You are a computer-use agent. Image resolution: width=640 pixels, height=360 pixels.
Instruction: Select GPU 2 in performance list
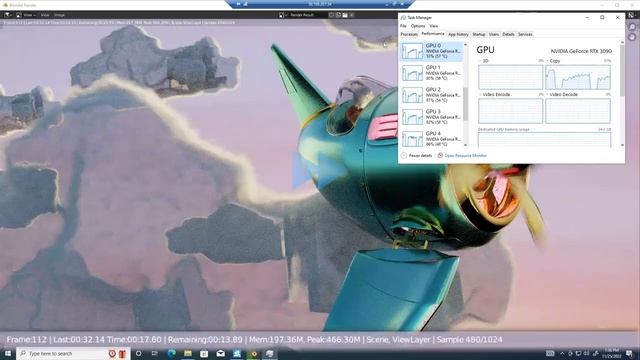[x=431, y=95]
